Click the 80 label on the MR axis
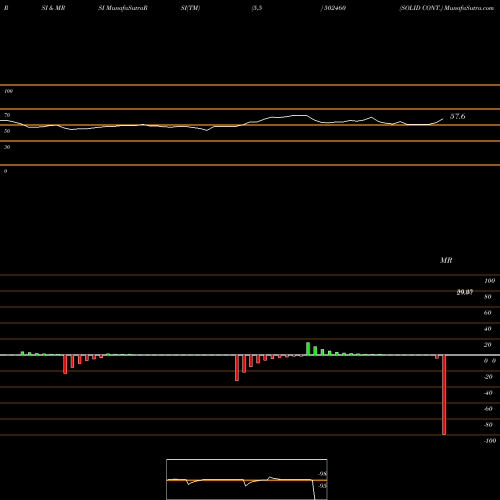Viewport: 500px width, 500px height. tap(488, 297)
